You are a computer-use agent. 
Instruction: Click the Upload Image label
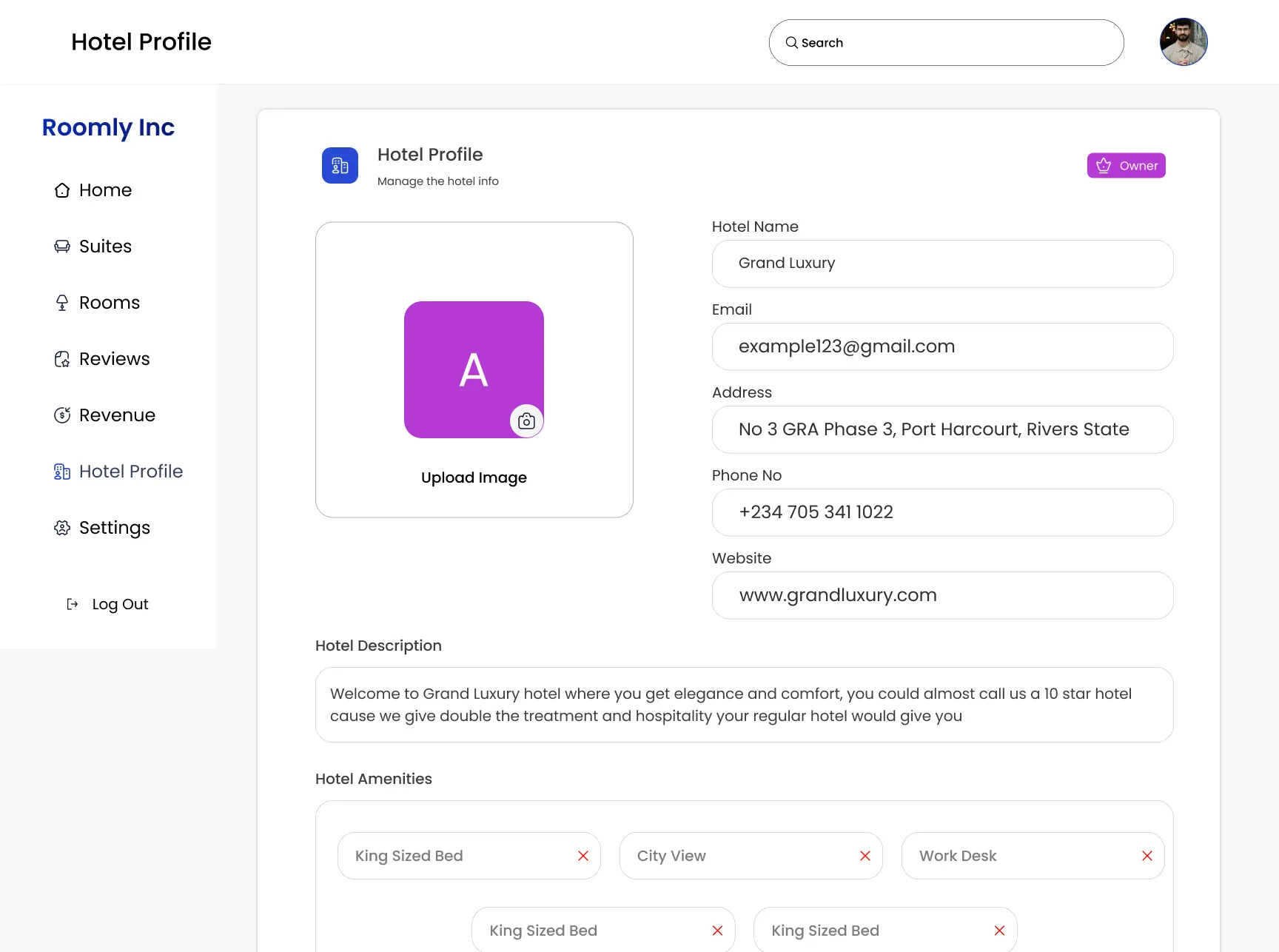(474, 477)
